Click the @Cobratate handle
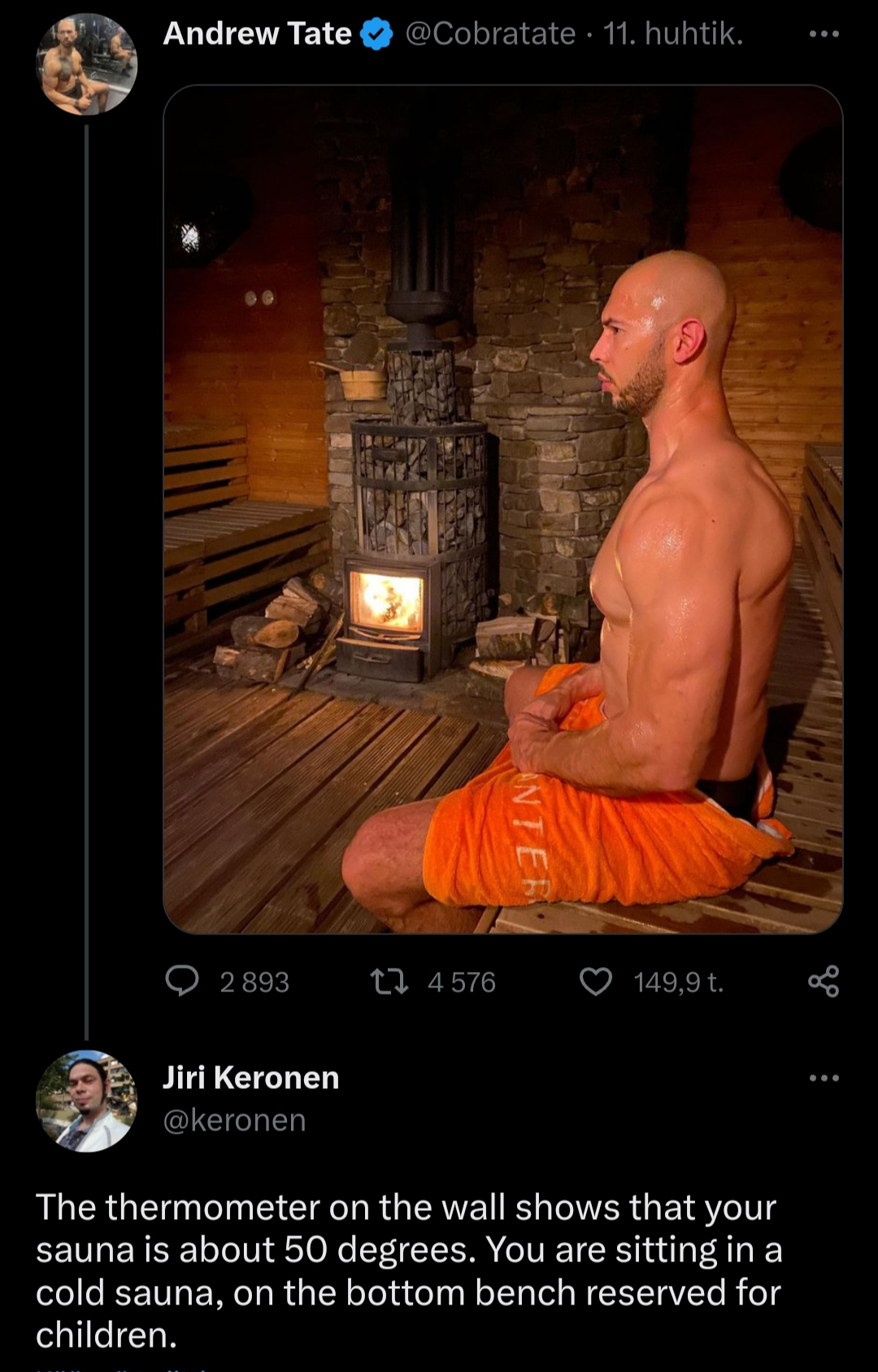This screenshot has height=1372, width=878. 489,34
